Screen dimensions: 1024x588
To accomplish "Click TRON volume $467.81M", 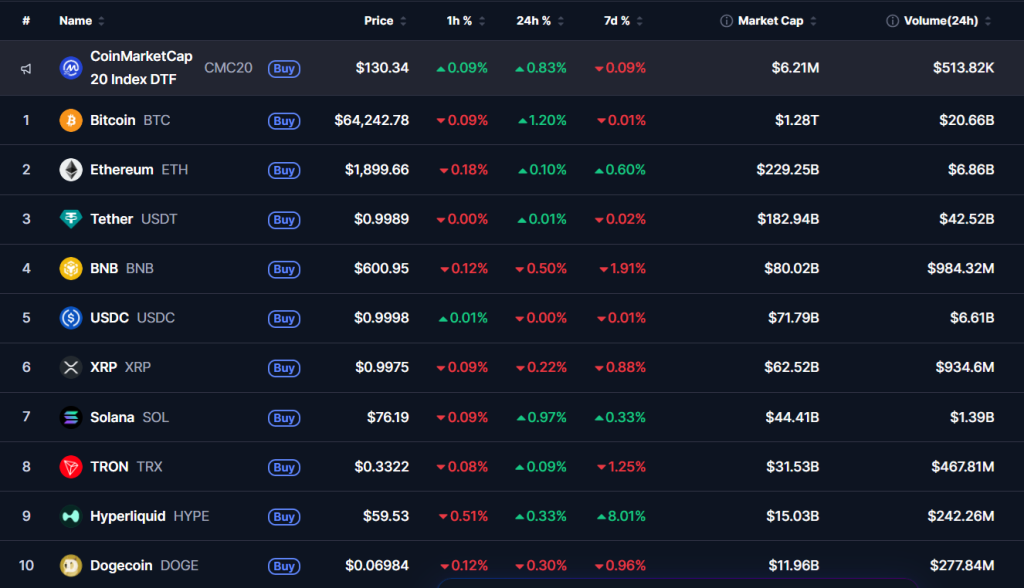I will point(963,466).
